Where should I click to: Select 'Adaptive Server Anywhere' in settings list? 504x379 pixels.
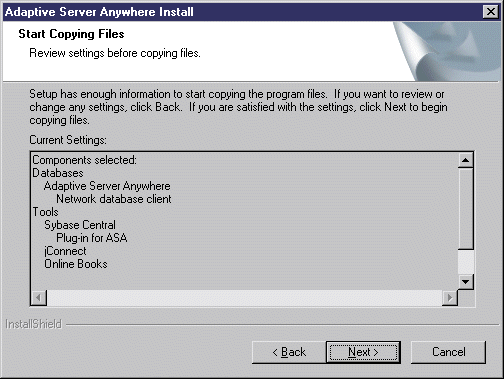107,186
